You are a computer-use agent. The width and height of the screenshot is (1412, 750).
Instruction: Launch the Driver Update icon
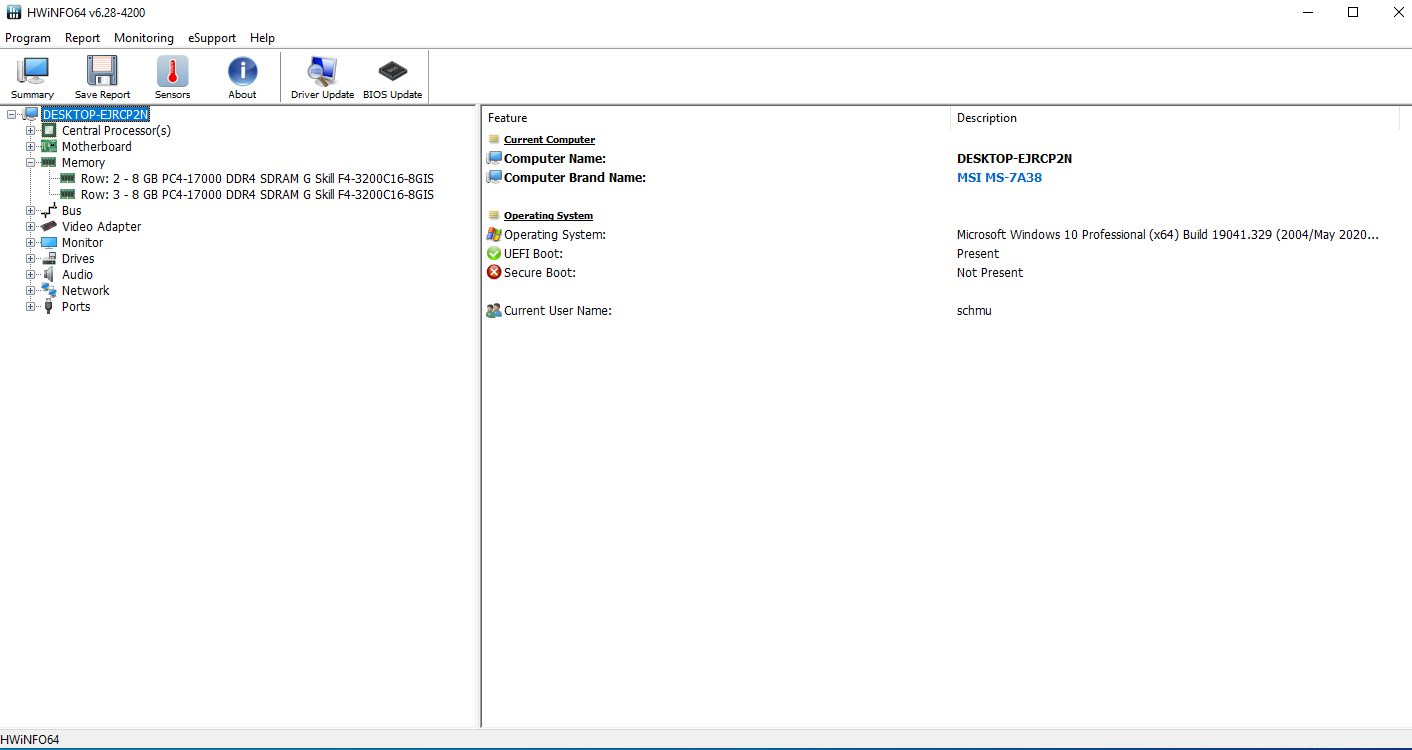(x=322, y=71)
